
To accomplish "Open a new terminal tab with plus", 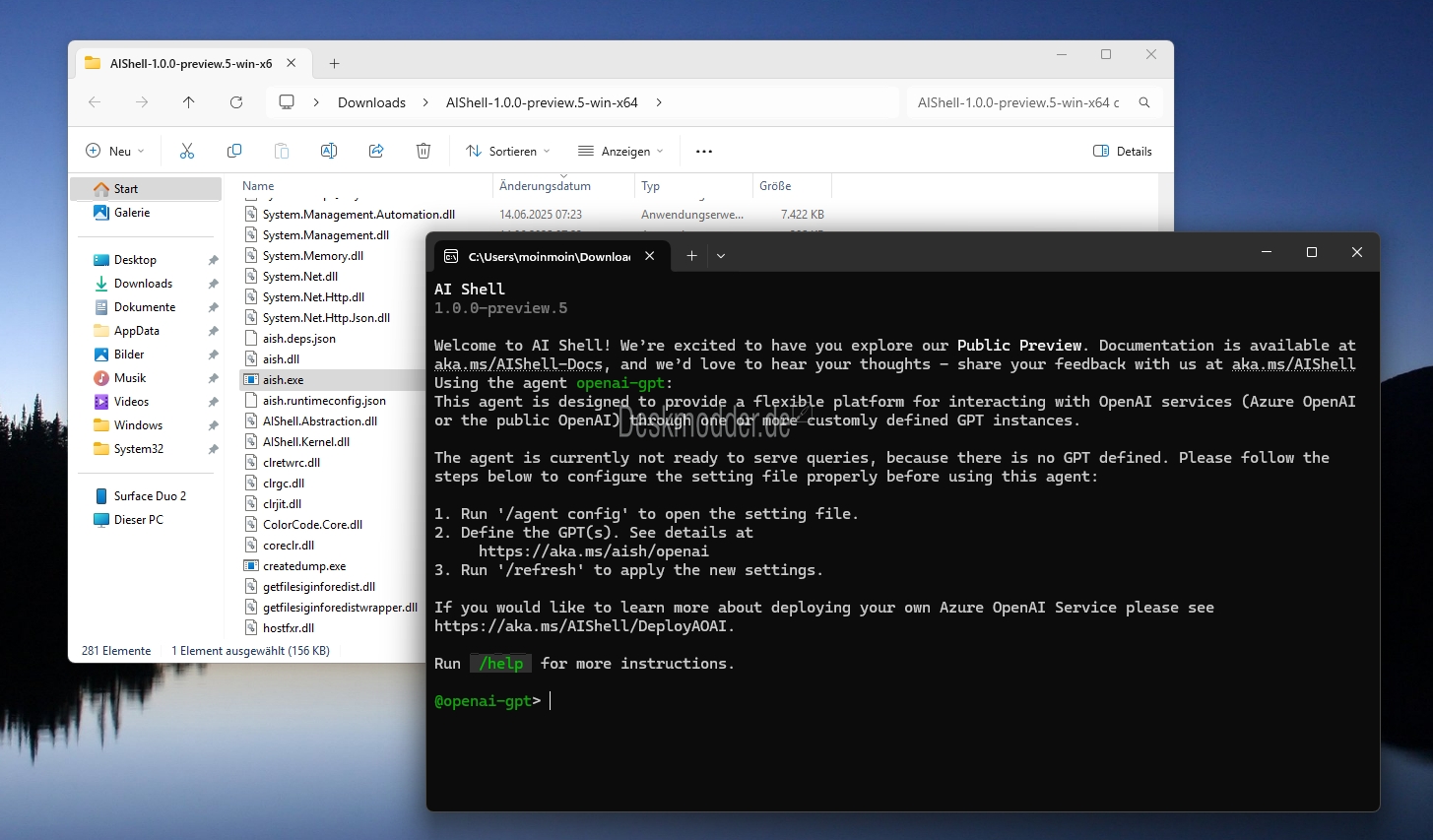I will [x=692, y=256].
